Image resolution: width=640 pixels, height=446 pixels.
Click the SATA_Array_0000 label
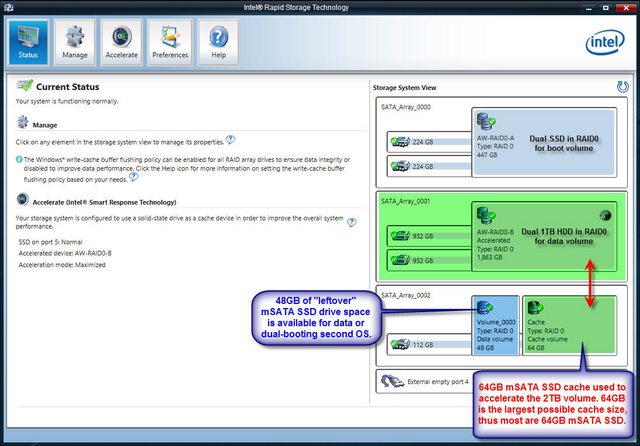pos(406,107)
